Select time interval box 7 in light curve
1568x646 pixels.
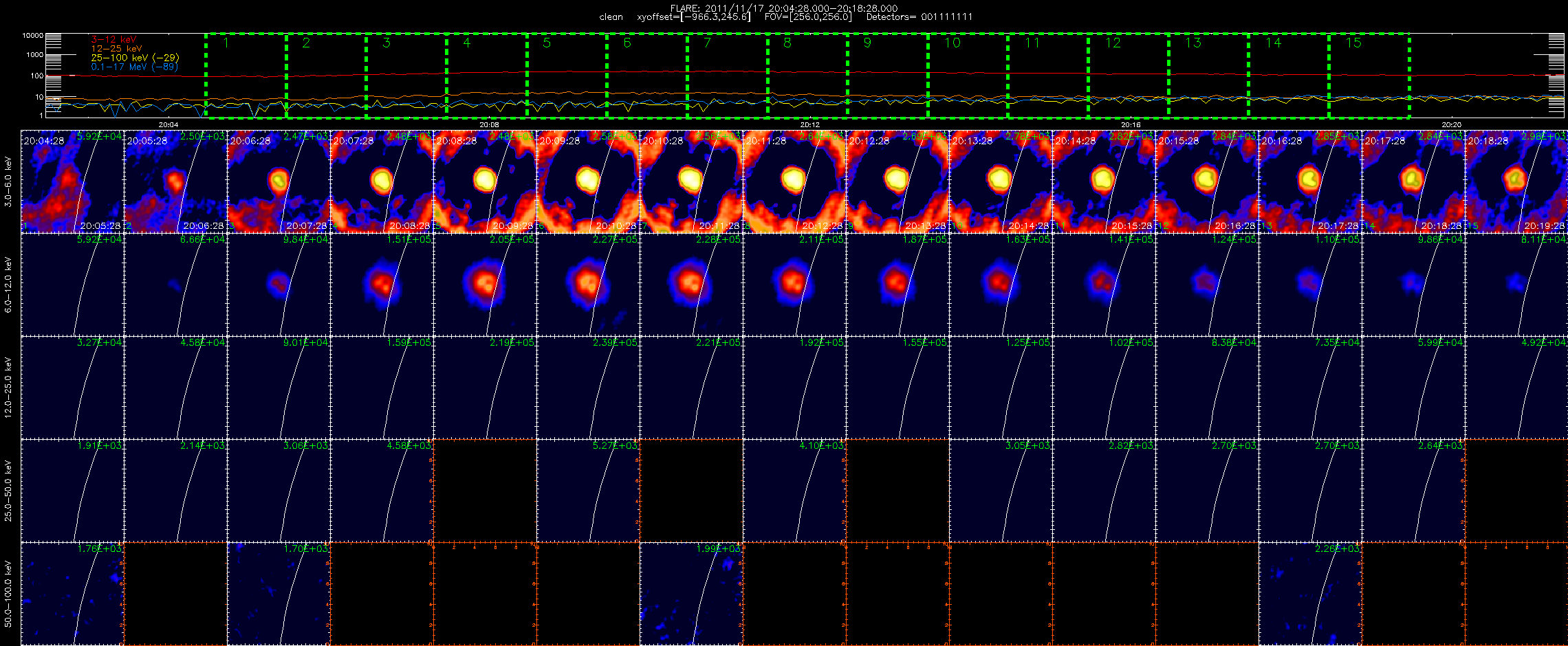click(x=728, y=76)
